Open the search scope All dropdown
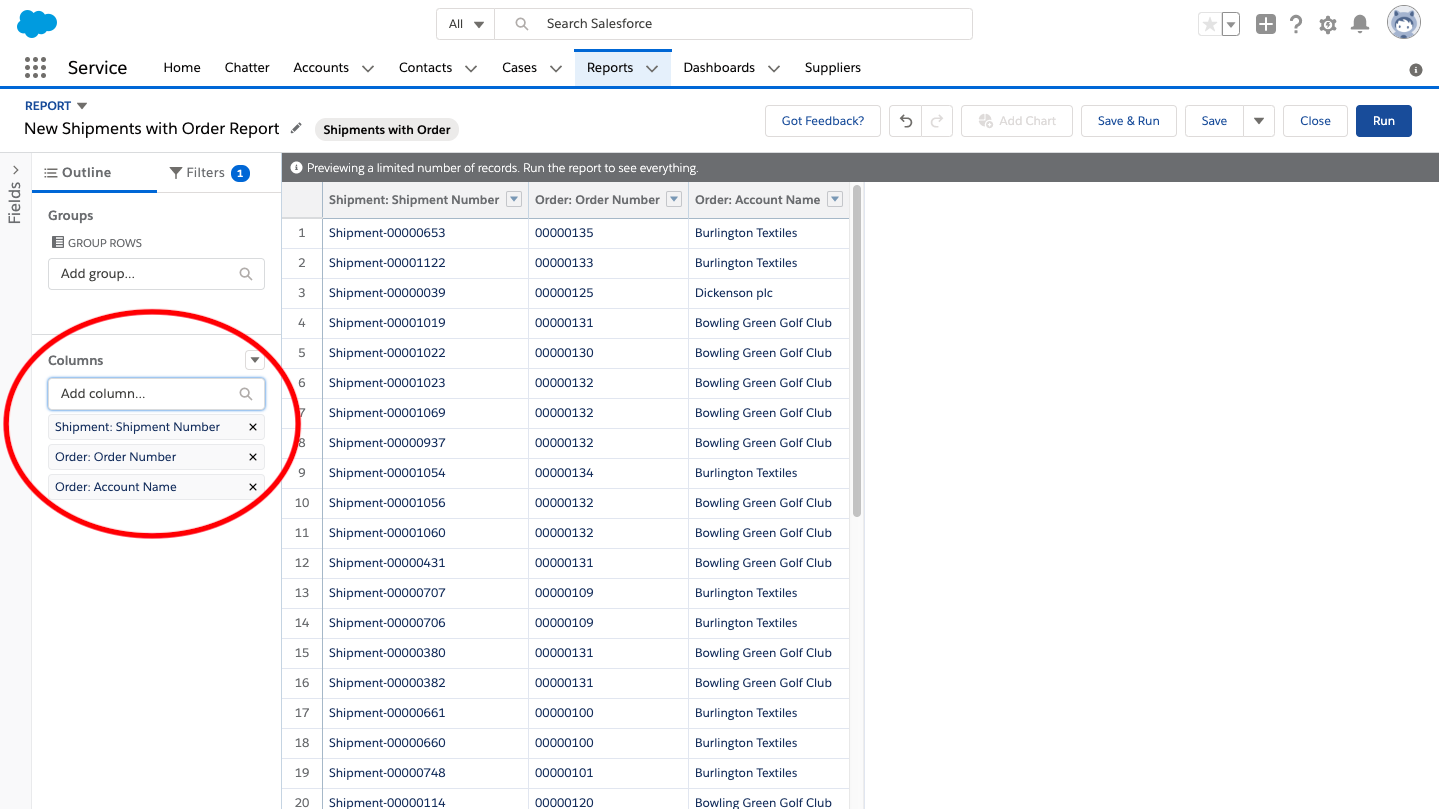Viewport: 1439px width, 809px height. click(x=466, y=24)
